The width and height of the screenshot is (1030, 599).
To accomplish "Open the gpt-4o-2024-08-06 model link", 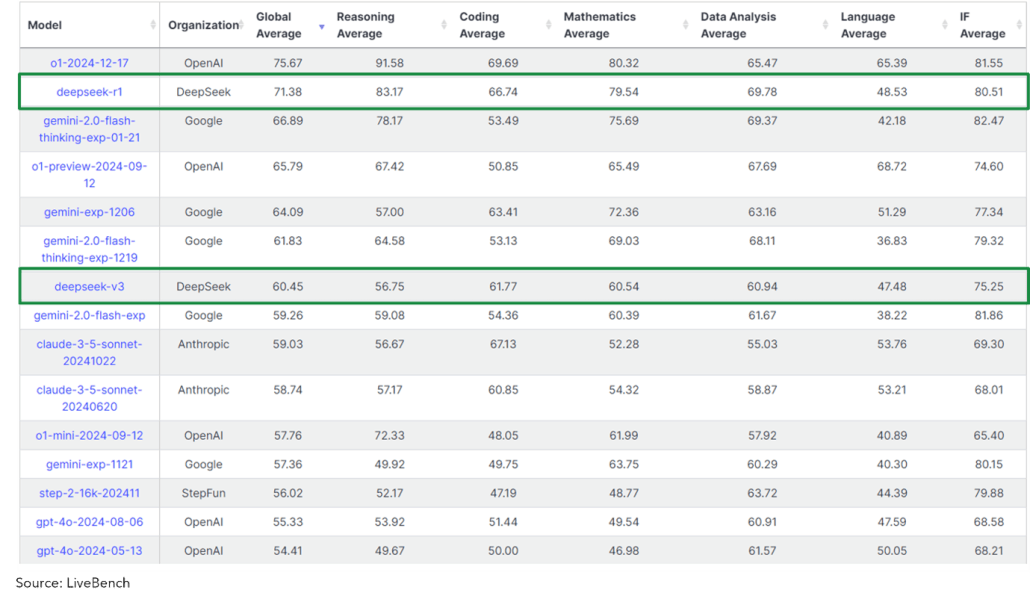I will pyautogui.click(x=89, y=522).
